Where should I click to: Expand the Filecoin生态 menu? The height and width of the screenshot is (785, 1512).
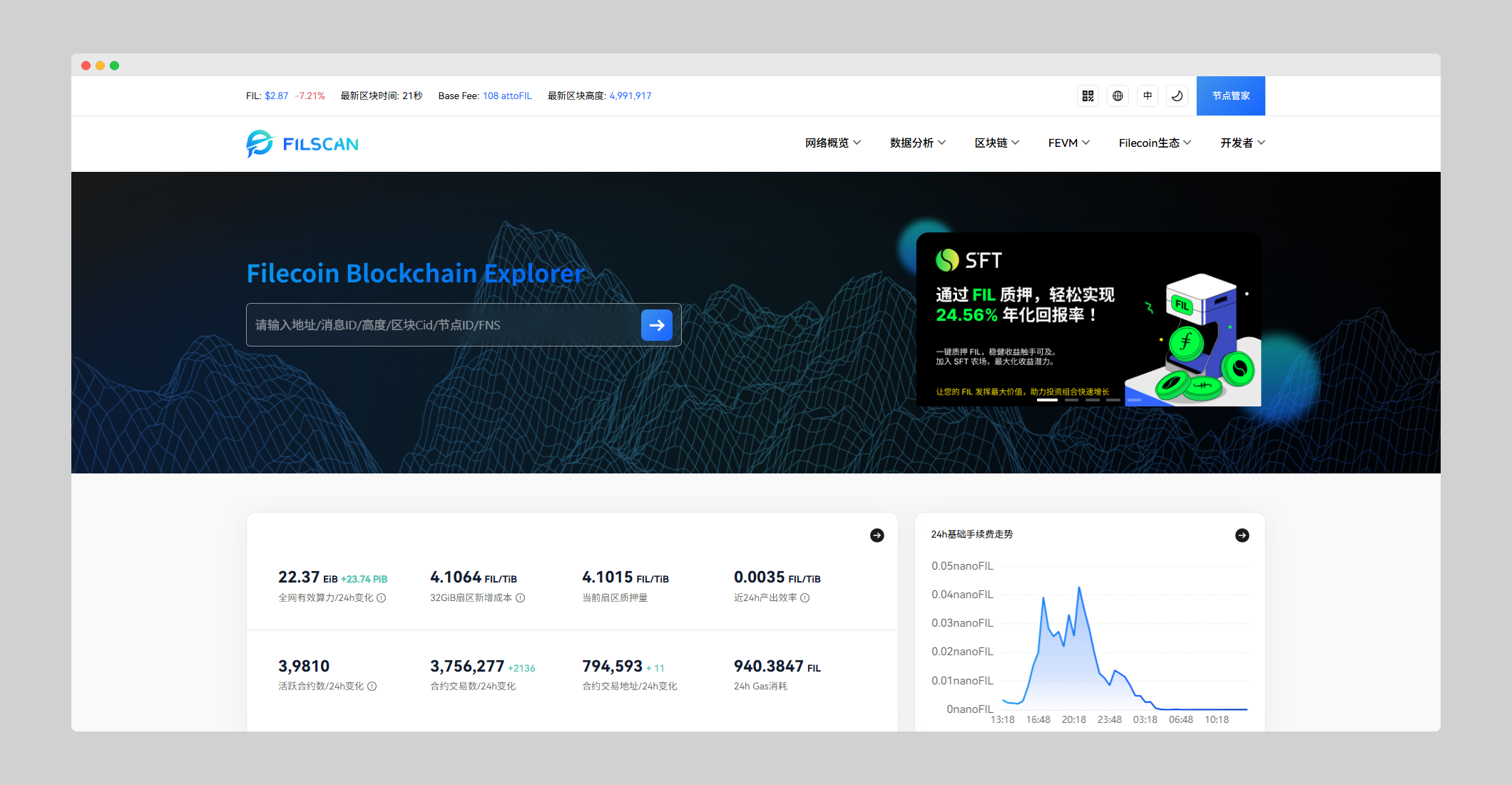[x=1155, y=143]
